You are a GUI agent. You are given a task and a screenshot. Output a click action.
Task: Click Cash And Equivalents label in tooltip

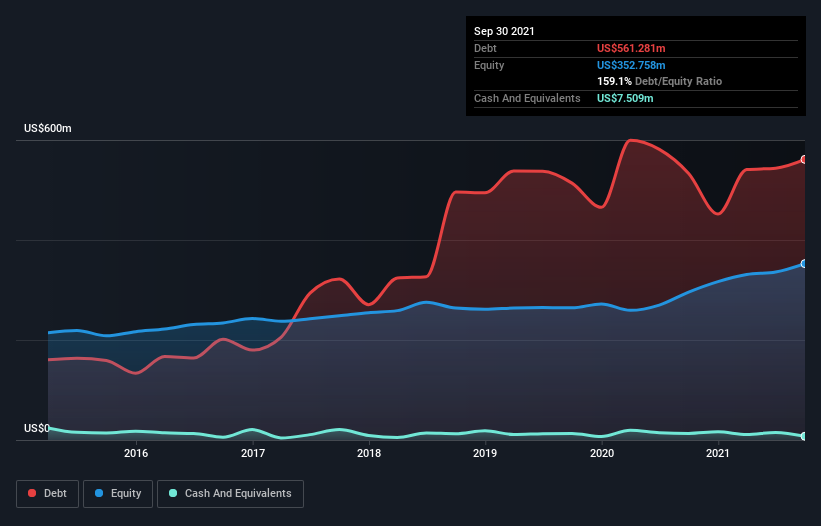[x=527, y=98]
